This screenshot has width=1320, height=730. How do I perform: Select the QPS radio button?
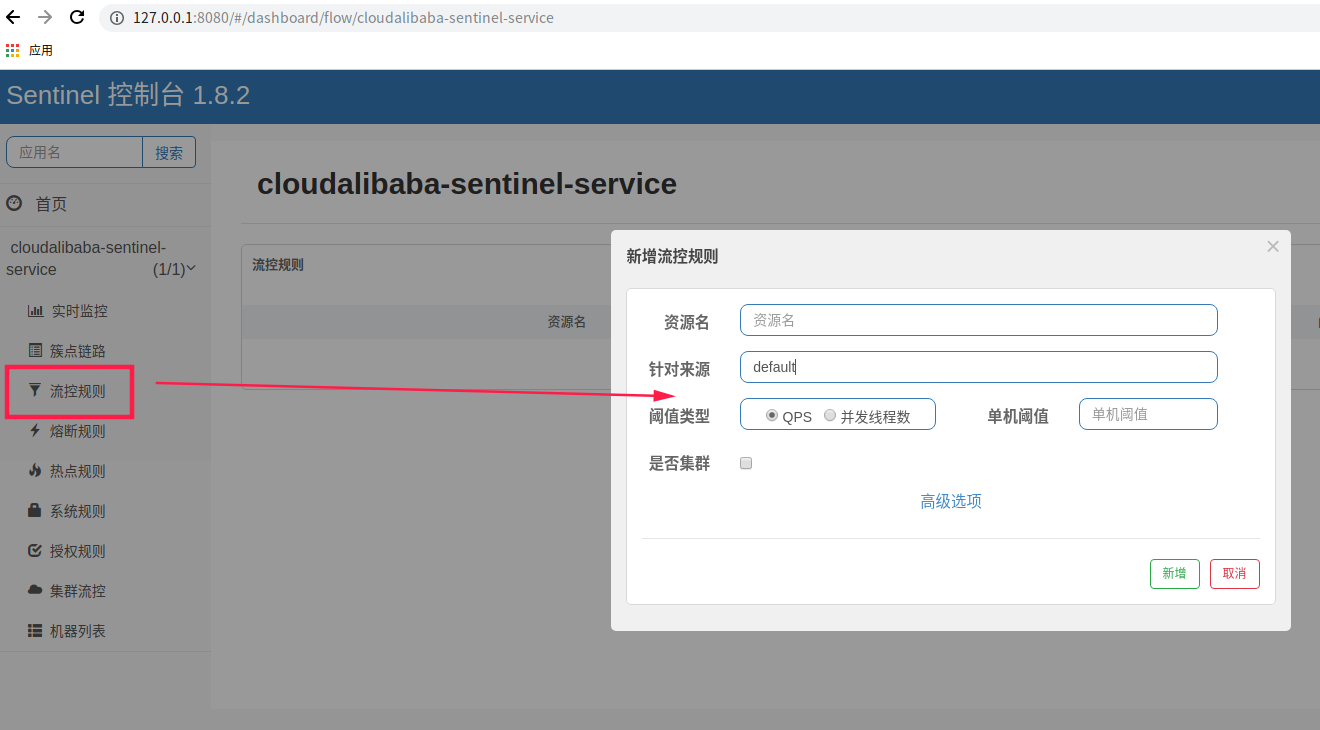772,416
